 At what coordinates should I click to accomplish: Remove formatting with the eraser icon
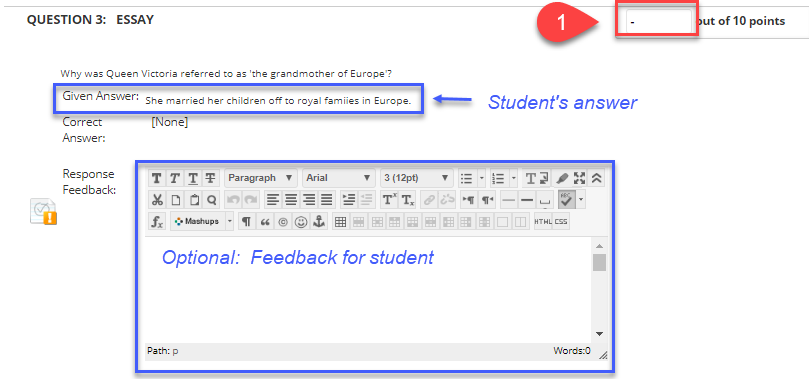(x=562, y=178)
